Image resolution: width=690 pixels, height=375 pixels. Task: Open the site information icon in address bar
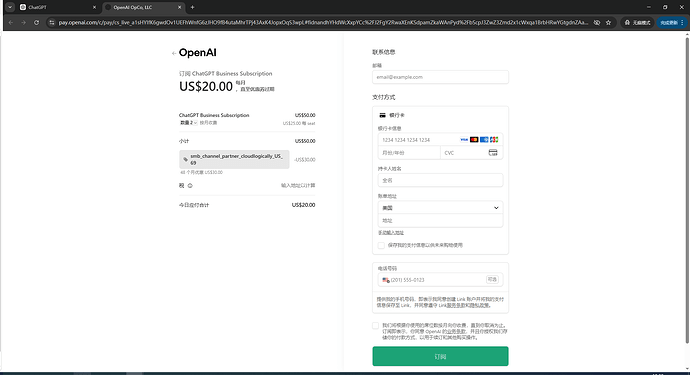point(51,22)
